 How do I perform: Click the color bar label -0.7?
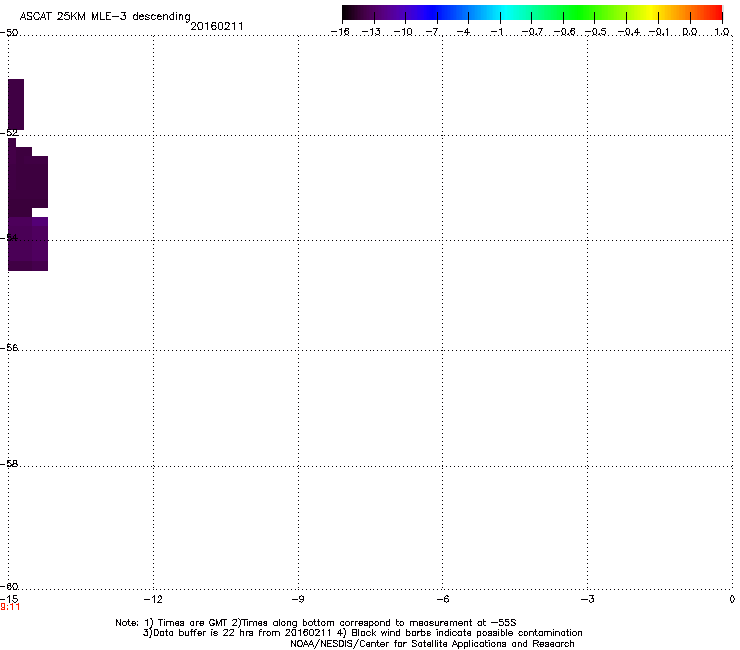[531, 32]
